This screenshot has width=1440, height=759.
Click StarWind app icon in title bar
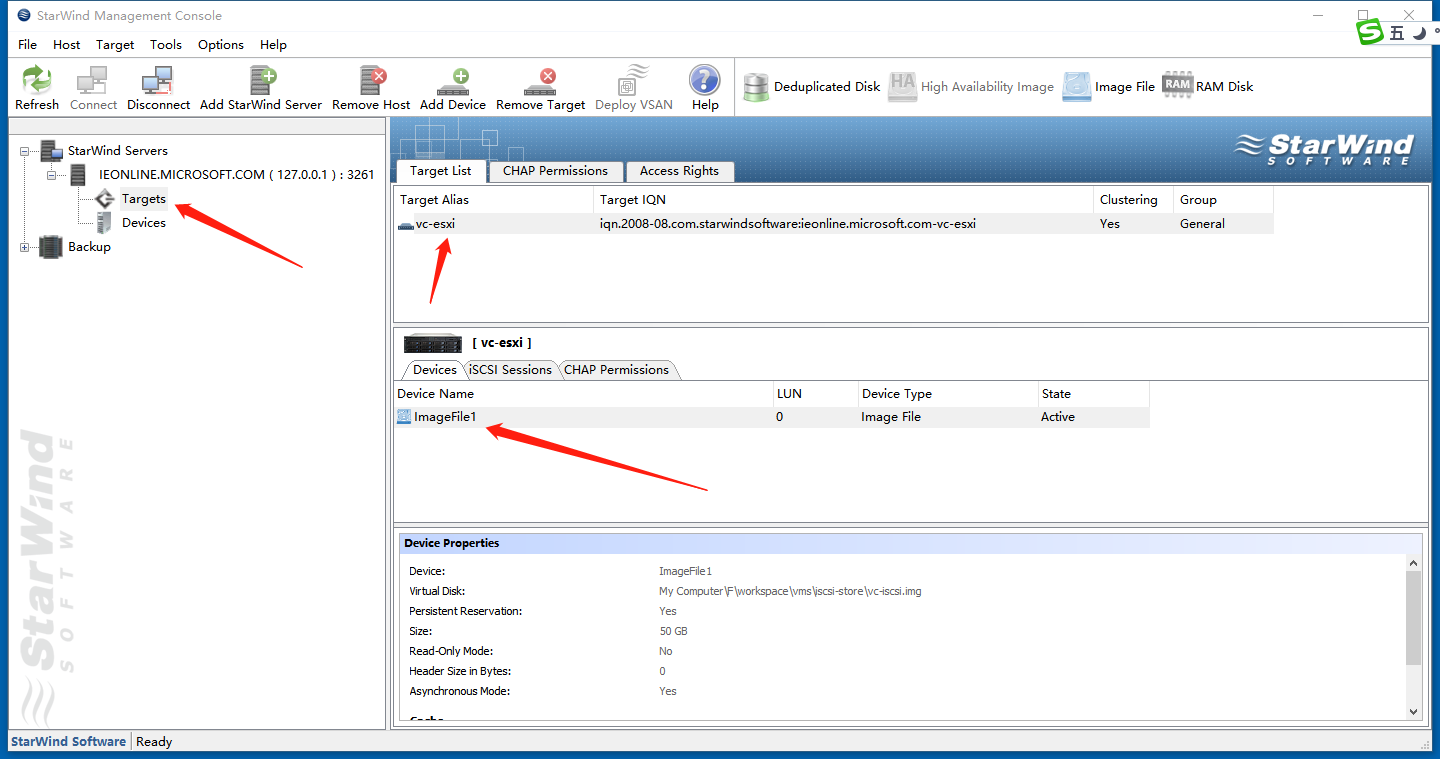[24, 15]
